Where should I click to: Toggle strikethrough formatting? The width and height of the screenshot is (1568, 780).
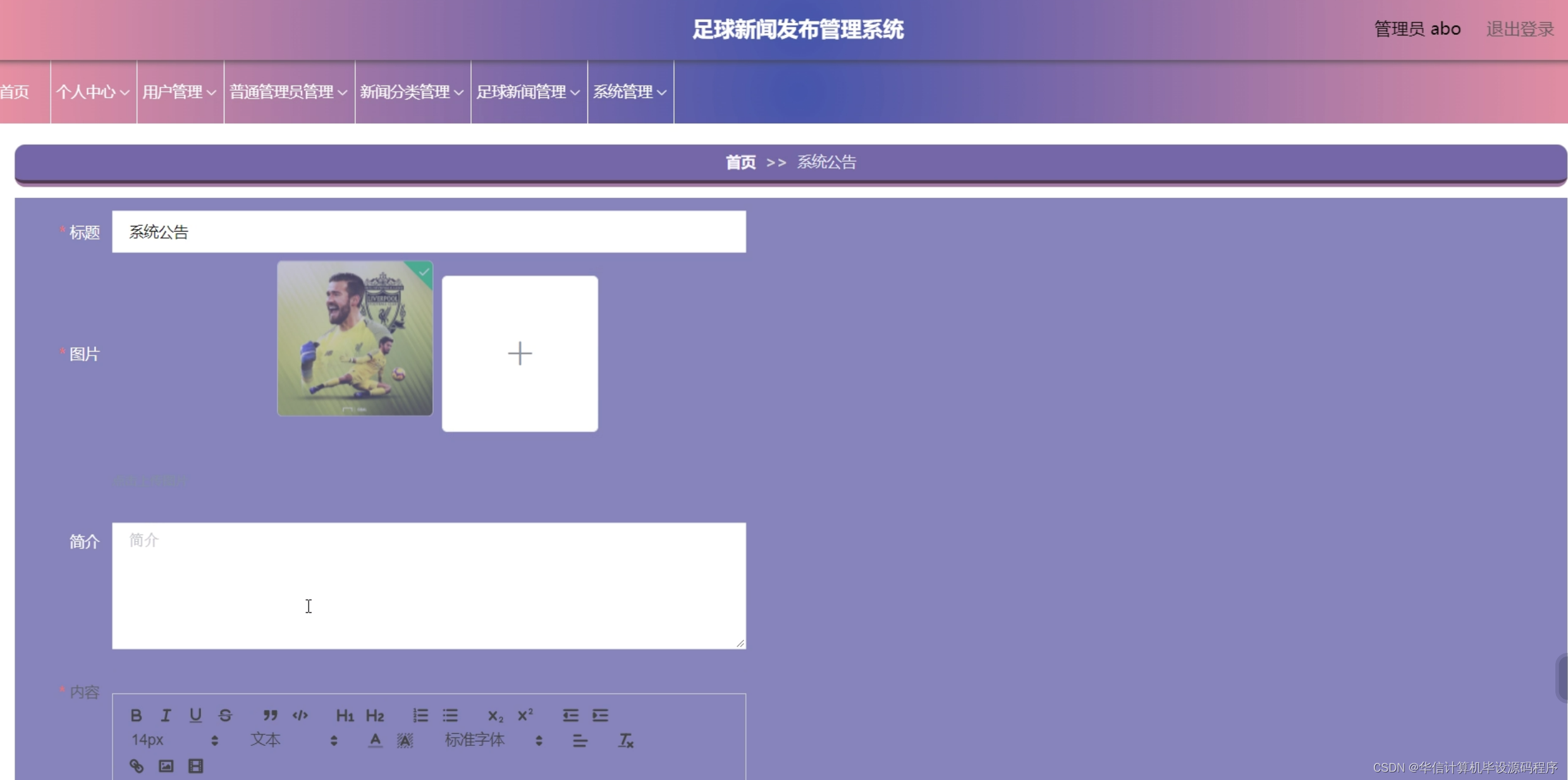[x=226, y=715]
